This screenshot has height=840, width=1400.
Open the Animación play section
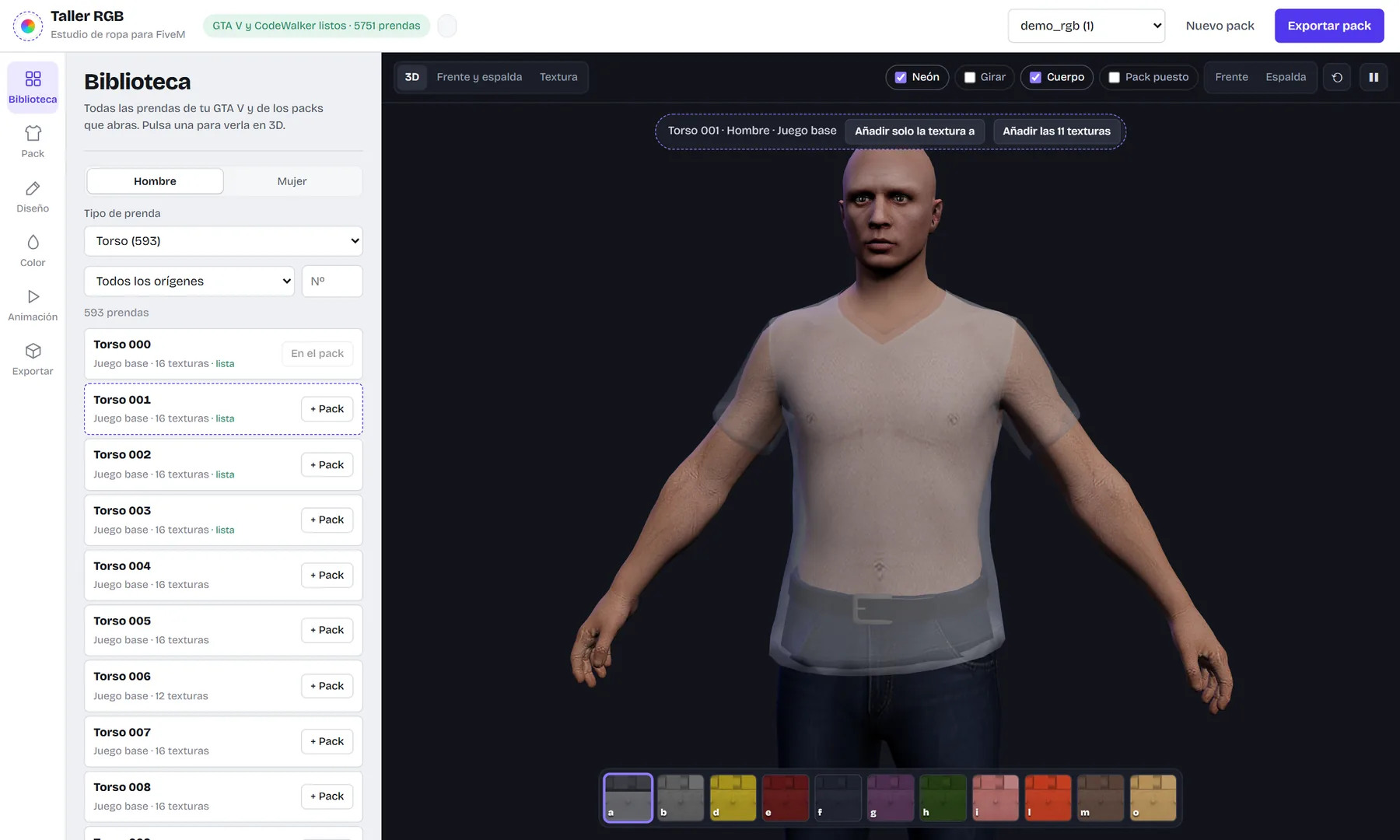coord(33,305)
